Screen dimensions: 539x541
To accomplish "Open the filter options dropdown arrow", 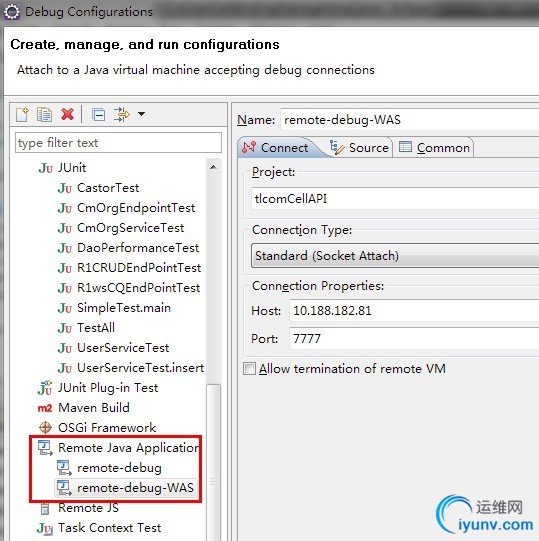I will coord(141,114).
